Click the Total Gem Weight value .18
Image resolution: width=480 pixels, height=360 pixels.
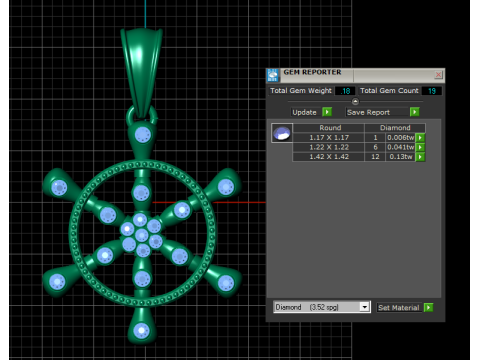pos(345,91)
